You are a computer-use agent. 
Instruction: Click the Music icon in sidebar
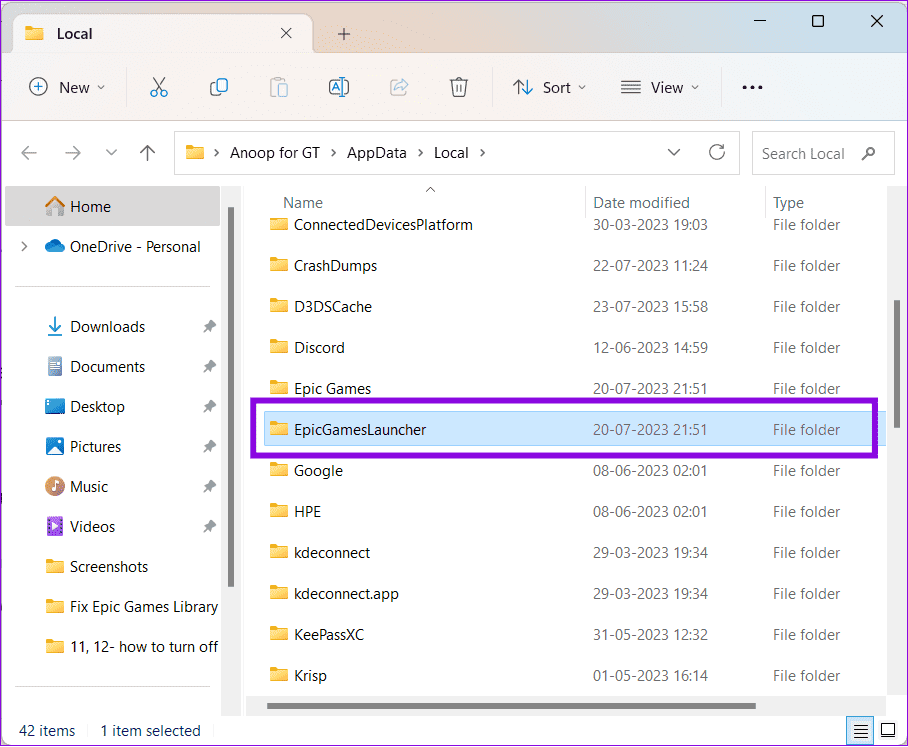[55, 486]
